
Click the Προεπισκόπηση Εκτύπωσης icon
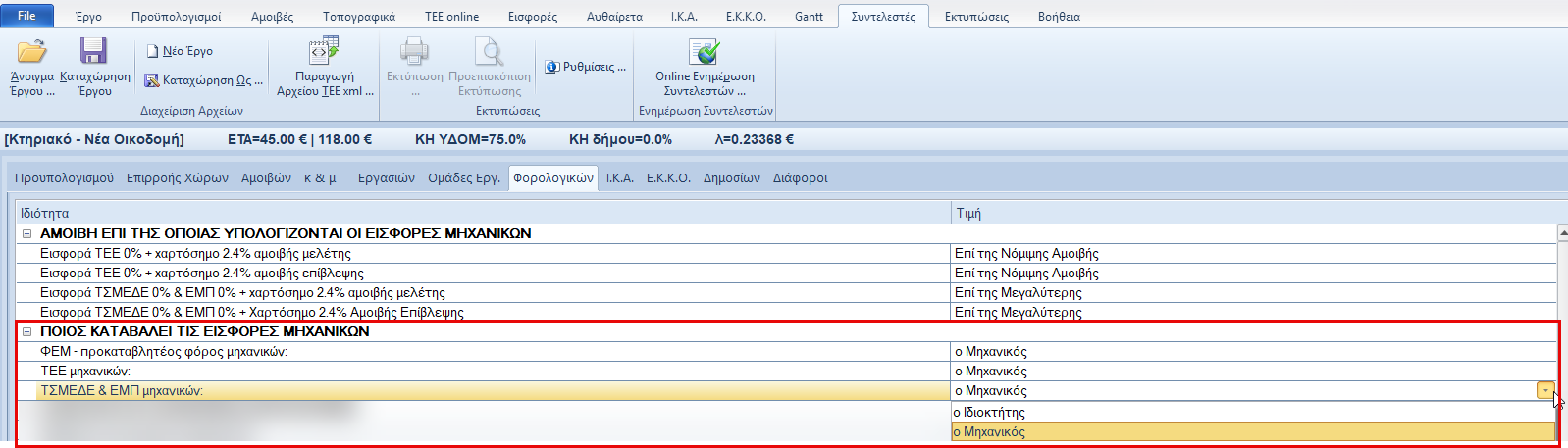(489, 52)
